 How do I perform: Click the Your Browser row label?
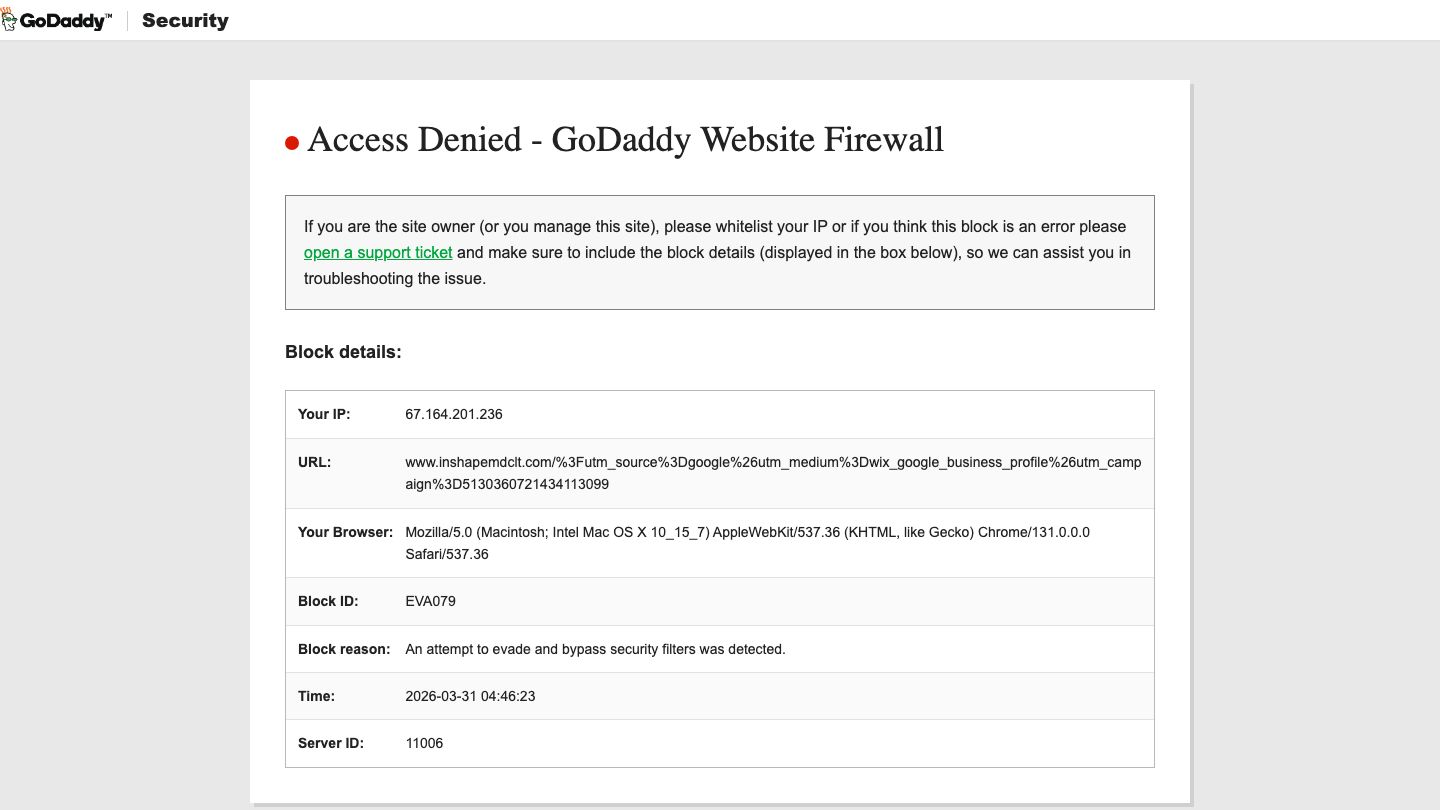[x=345, y=532]
